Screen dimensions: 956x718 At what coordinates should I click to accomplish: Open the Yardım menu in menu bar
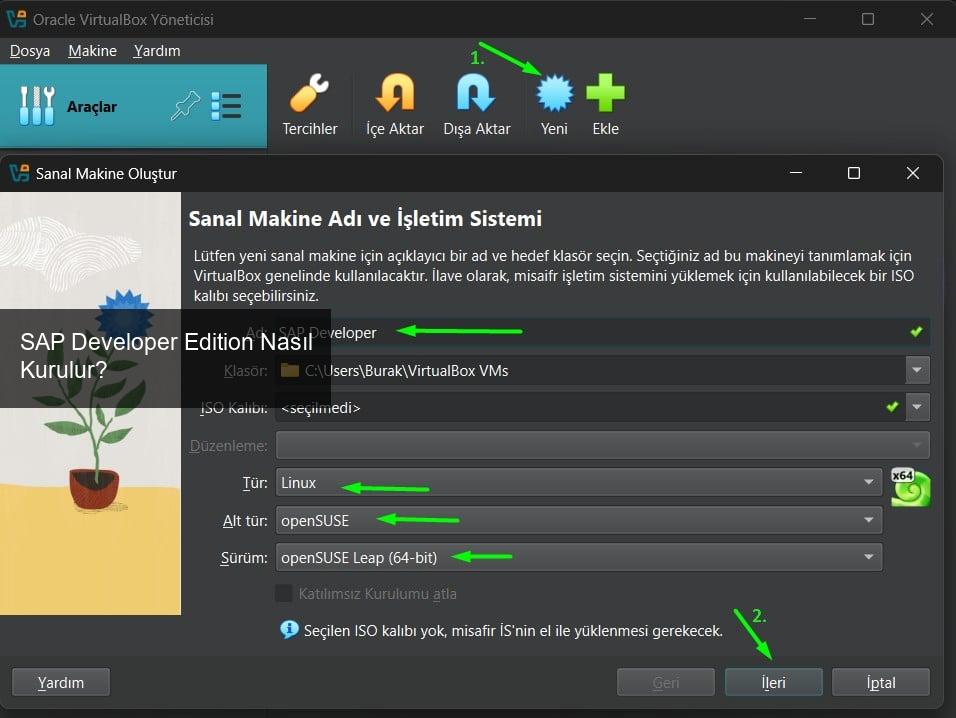(x=156, y=51)
